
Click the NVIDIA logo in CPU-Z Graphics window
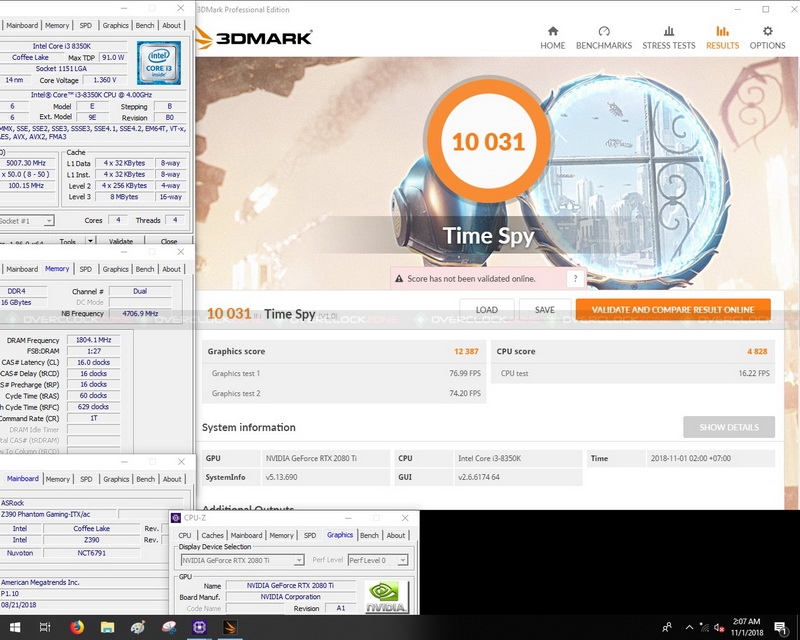tap(387, 597)
